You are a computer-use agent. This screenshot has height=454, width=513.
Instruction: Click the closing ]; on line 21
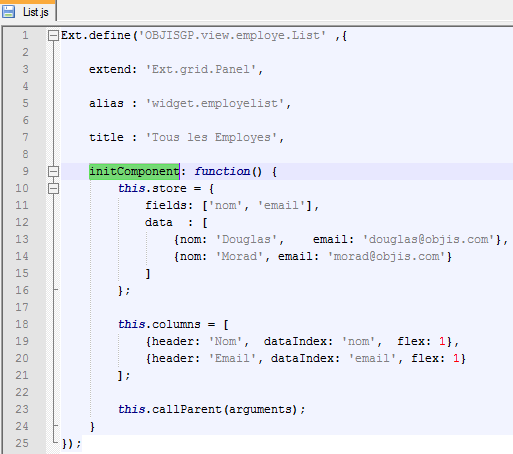(124, 375)
